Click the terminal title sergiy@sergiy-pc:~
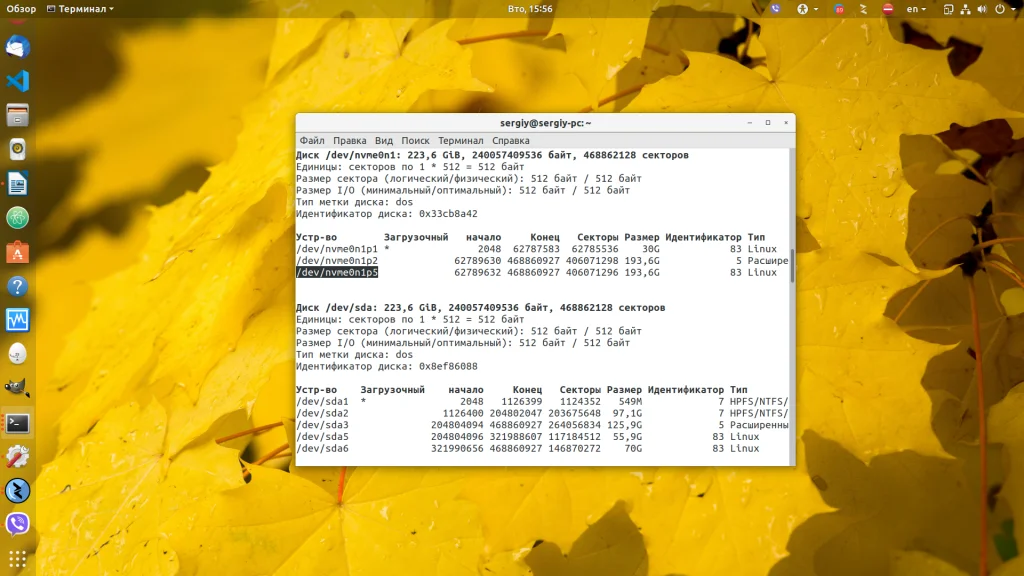 (545, 123)
